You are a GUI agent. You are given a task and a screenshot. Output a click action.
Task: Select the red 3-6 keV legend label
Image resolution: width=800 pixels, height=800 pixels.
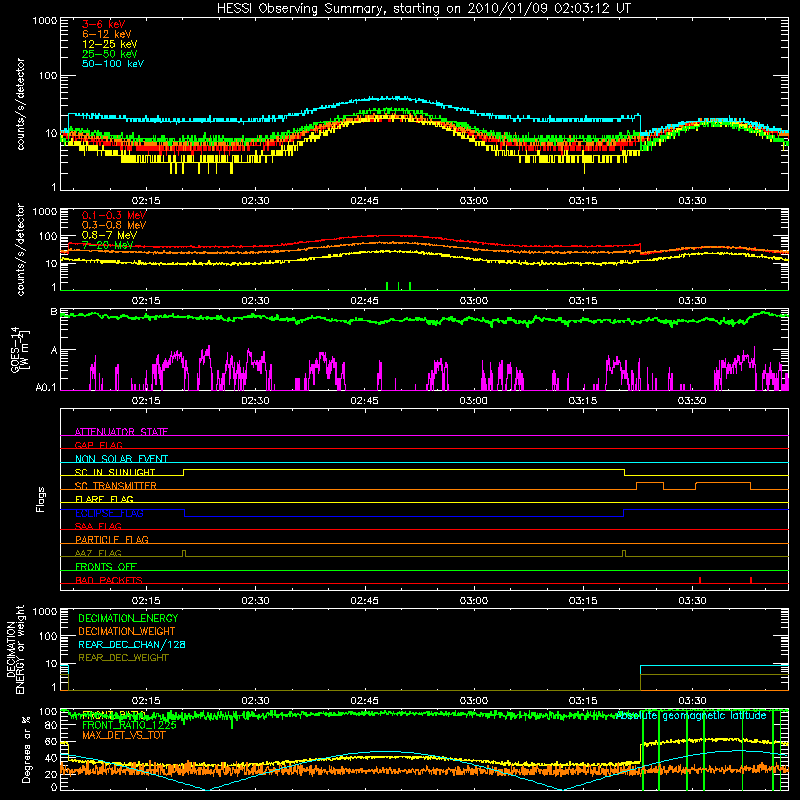click(x=104, y=24)
